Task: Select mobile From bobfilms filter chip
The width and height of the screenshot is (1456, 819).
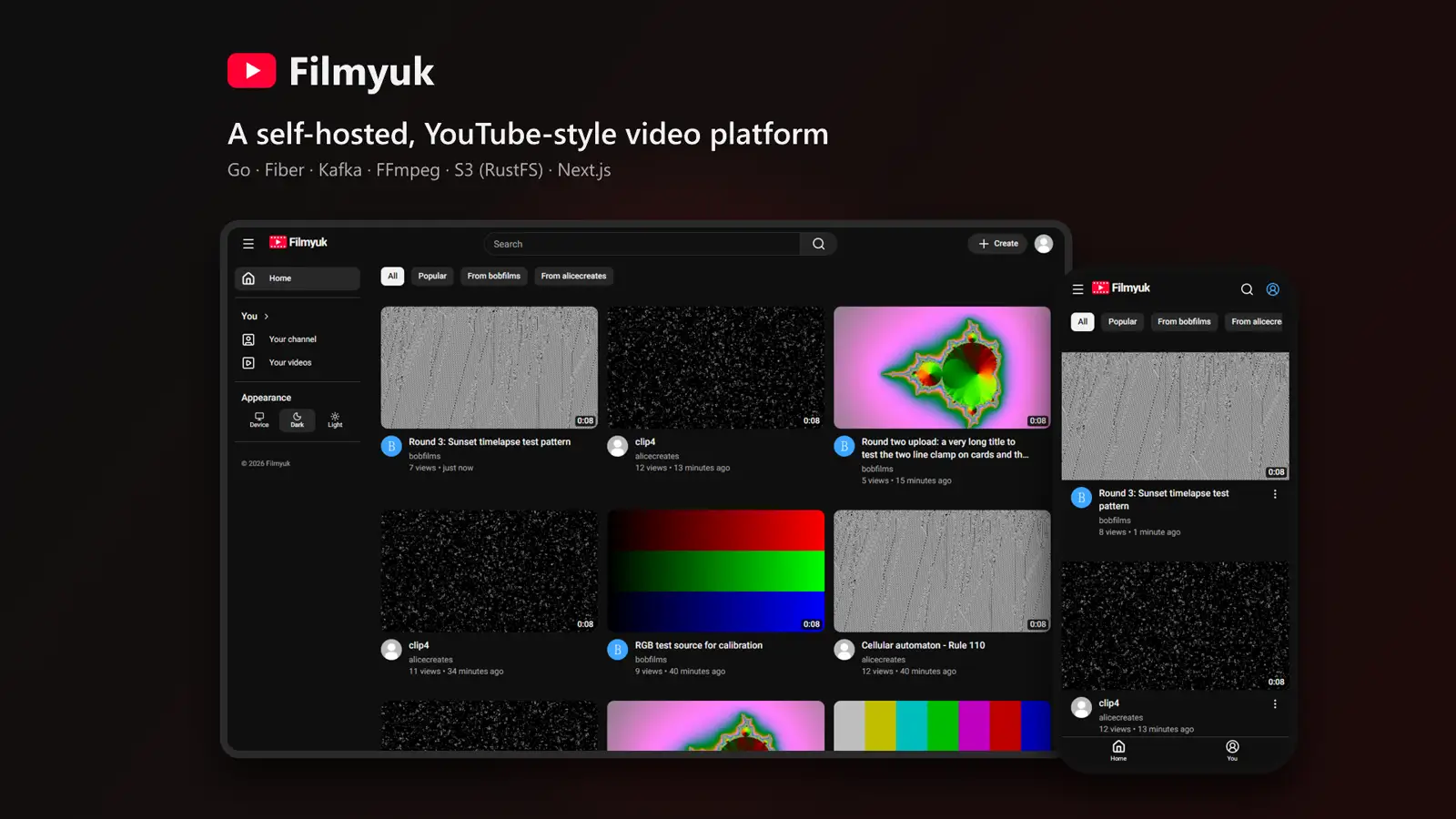Action: pyautogui.click(x=1184, y=321)
